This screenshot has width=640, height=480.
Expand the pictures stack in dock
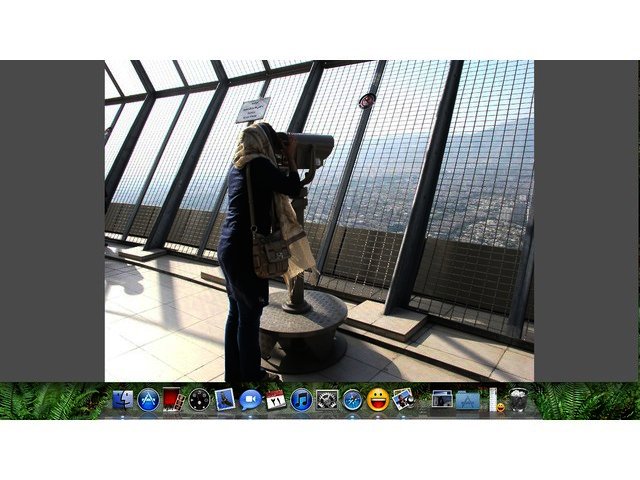(x=442, y=401)
